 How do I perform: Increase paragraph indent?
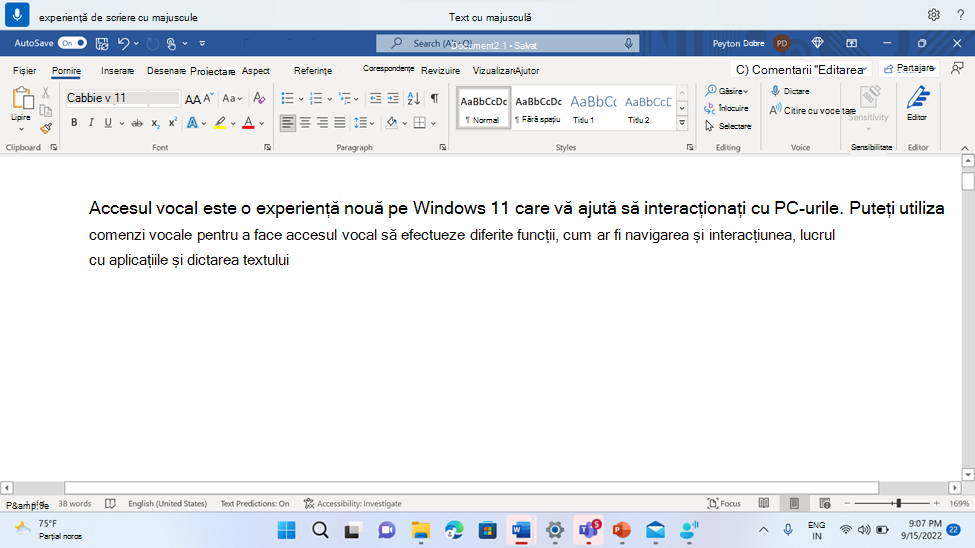(393, 98)
